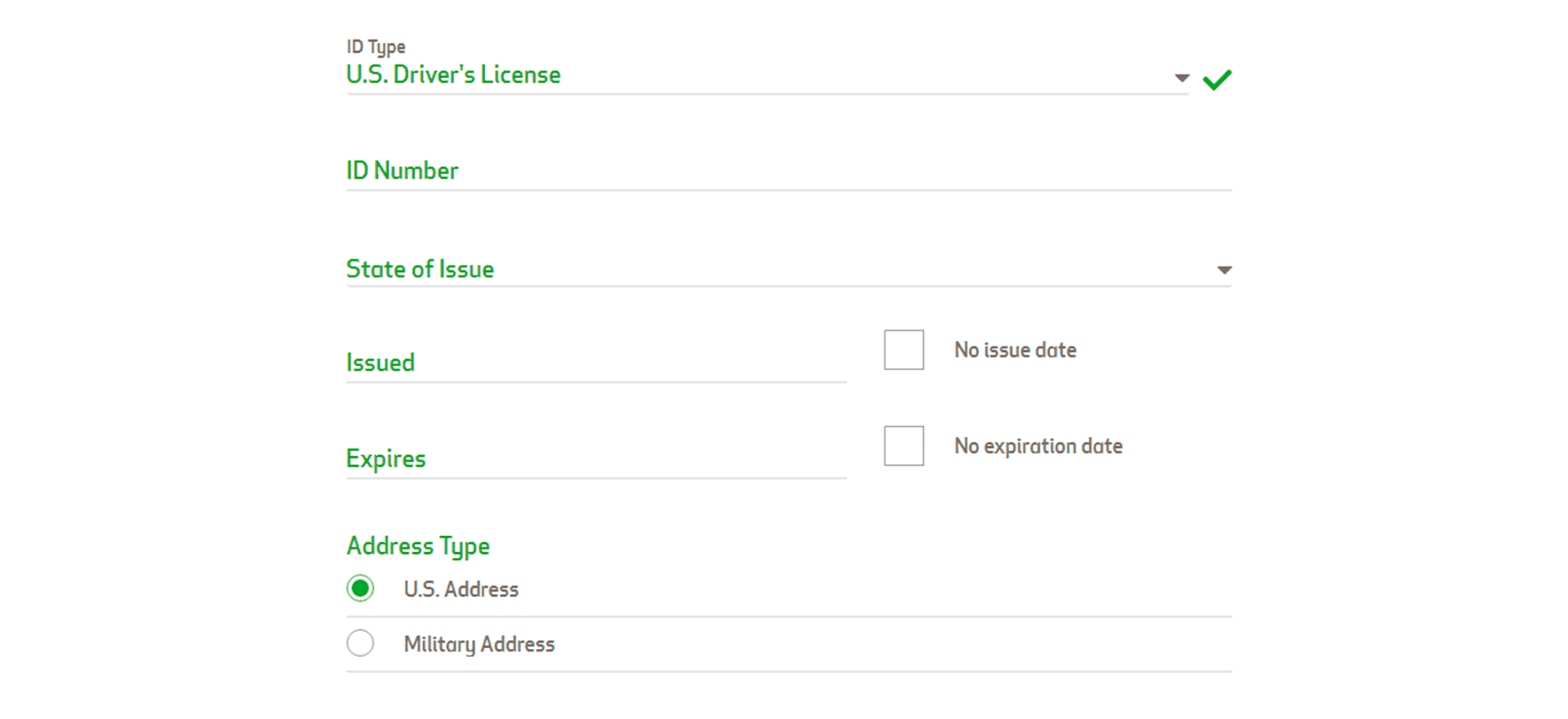The width and height of the screenshot is (1568, 719).
Task: Click into the Expires date field
Action: [x=595, y=459]
